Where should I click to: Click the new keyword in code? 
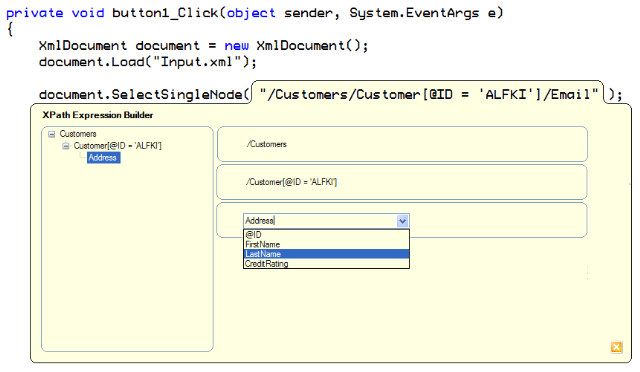236,46
